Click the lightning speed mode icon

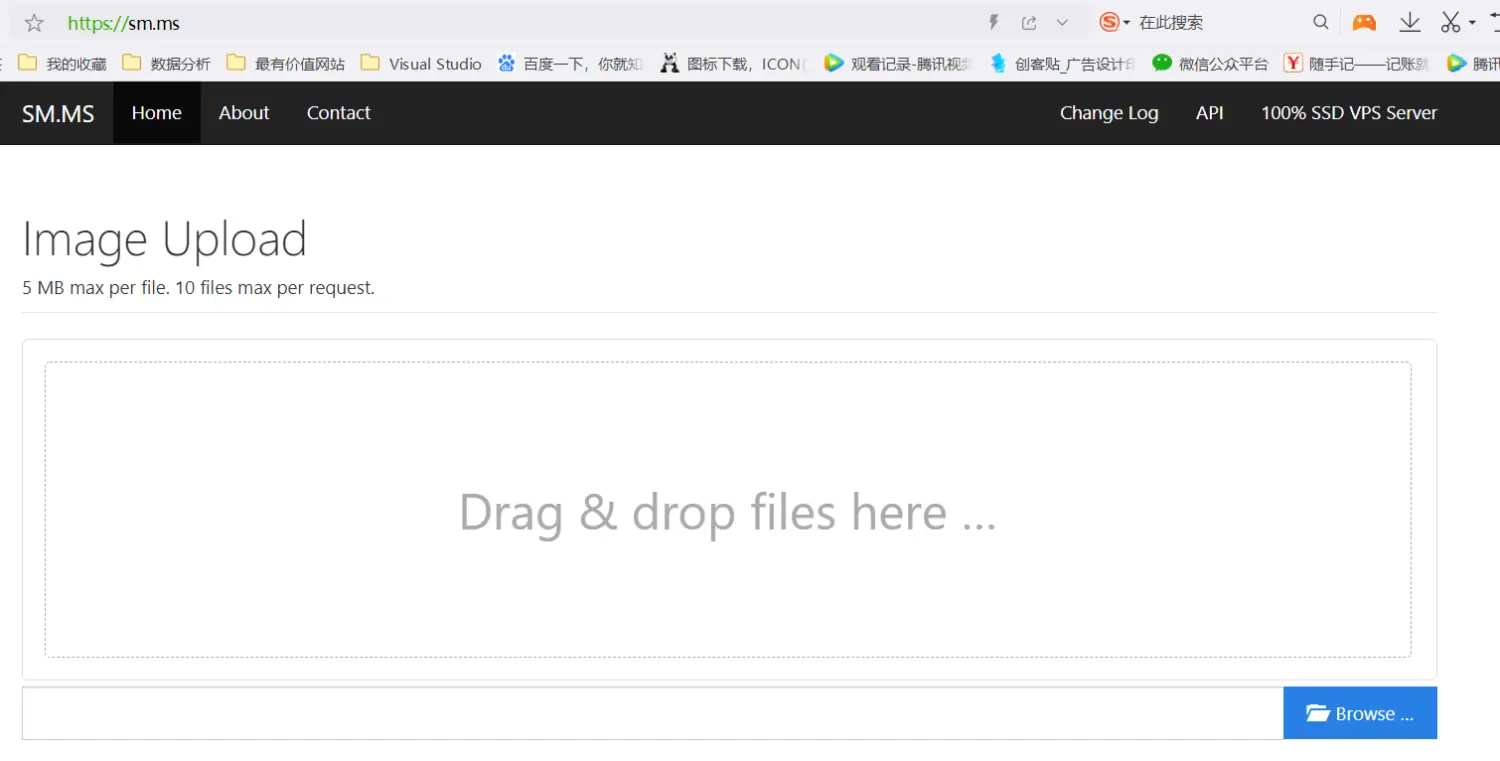[994, 22]
